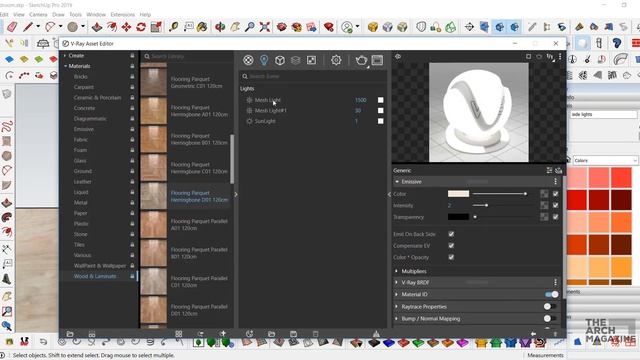
Task: Uncheck Color * Opacity option
Action: coord(451,257)
